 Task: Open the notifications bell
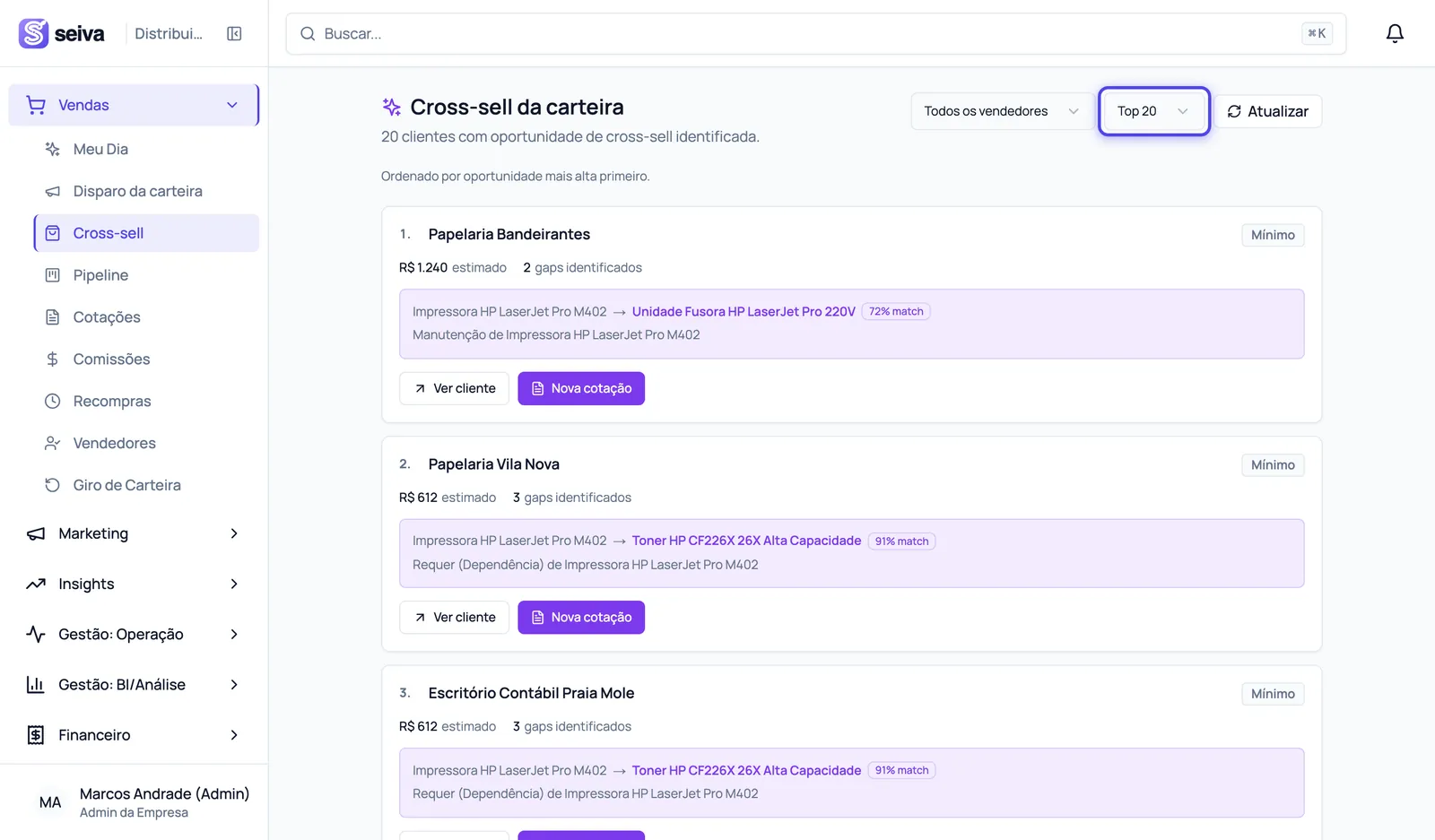[1395, 33]
